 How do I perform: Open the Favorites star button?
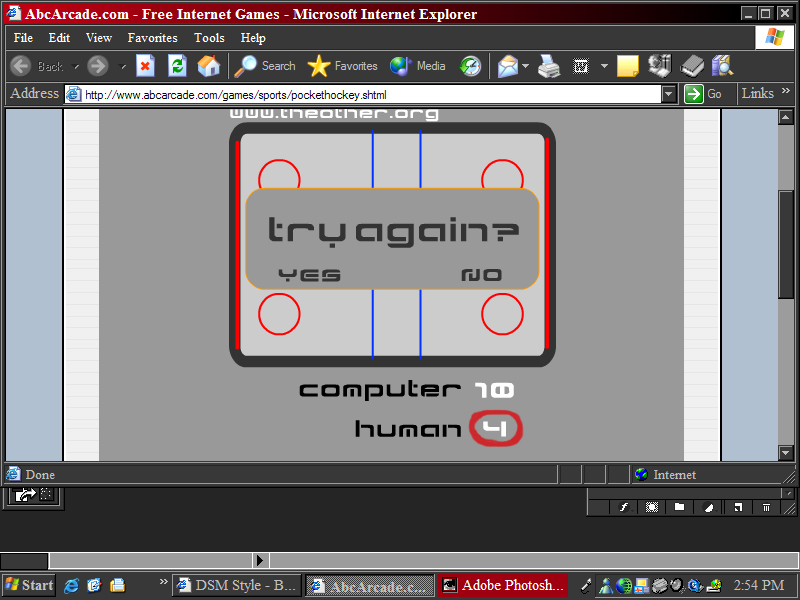[x=342, y=66]
